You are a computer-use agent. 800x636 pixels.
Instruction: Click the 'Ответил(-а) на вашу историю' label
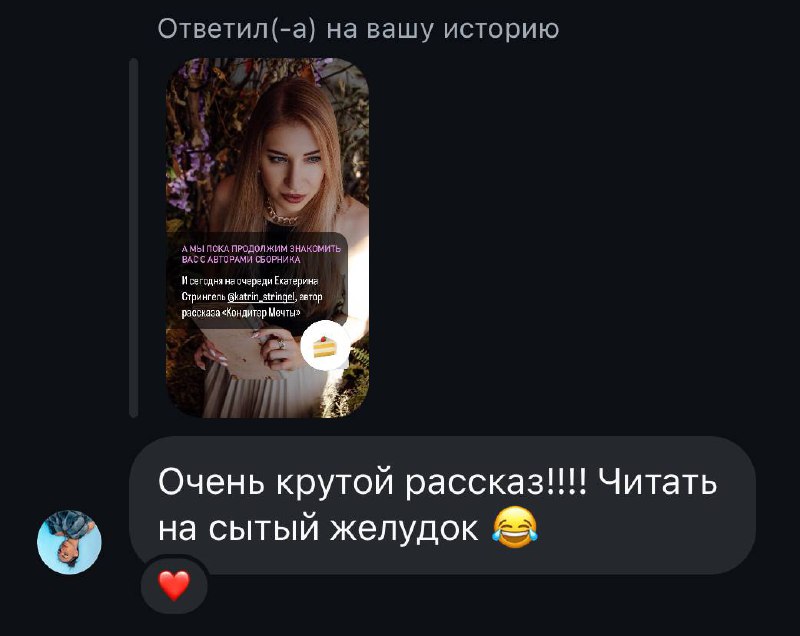[358, 29]
